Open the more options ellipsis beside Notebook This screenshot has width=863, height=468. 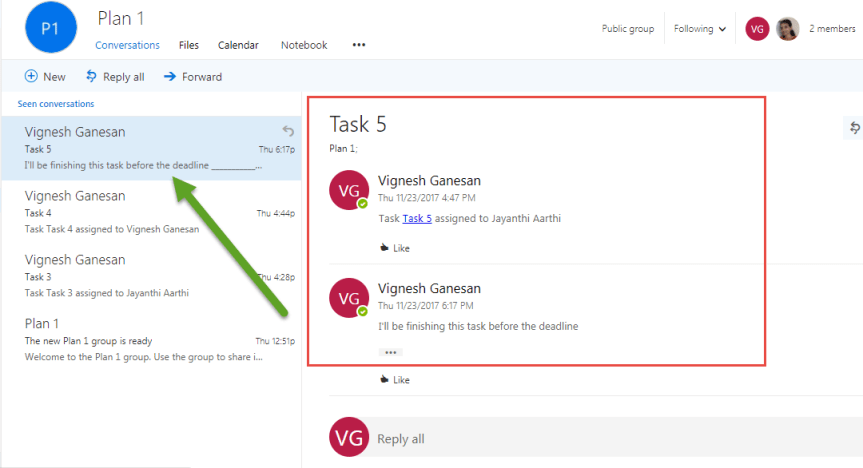coord(359,45)
